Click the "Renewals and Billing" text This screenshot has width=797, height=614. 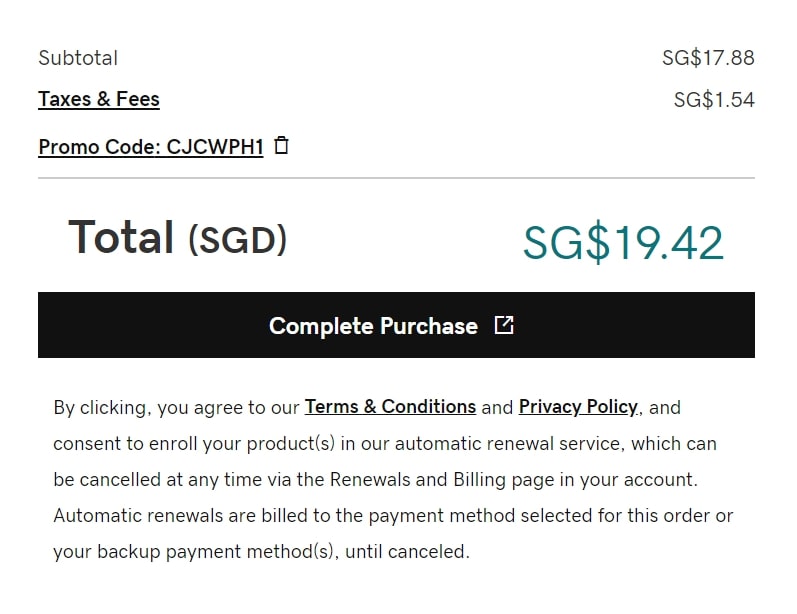[x=417, y=479]
